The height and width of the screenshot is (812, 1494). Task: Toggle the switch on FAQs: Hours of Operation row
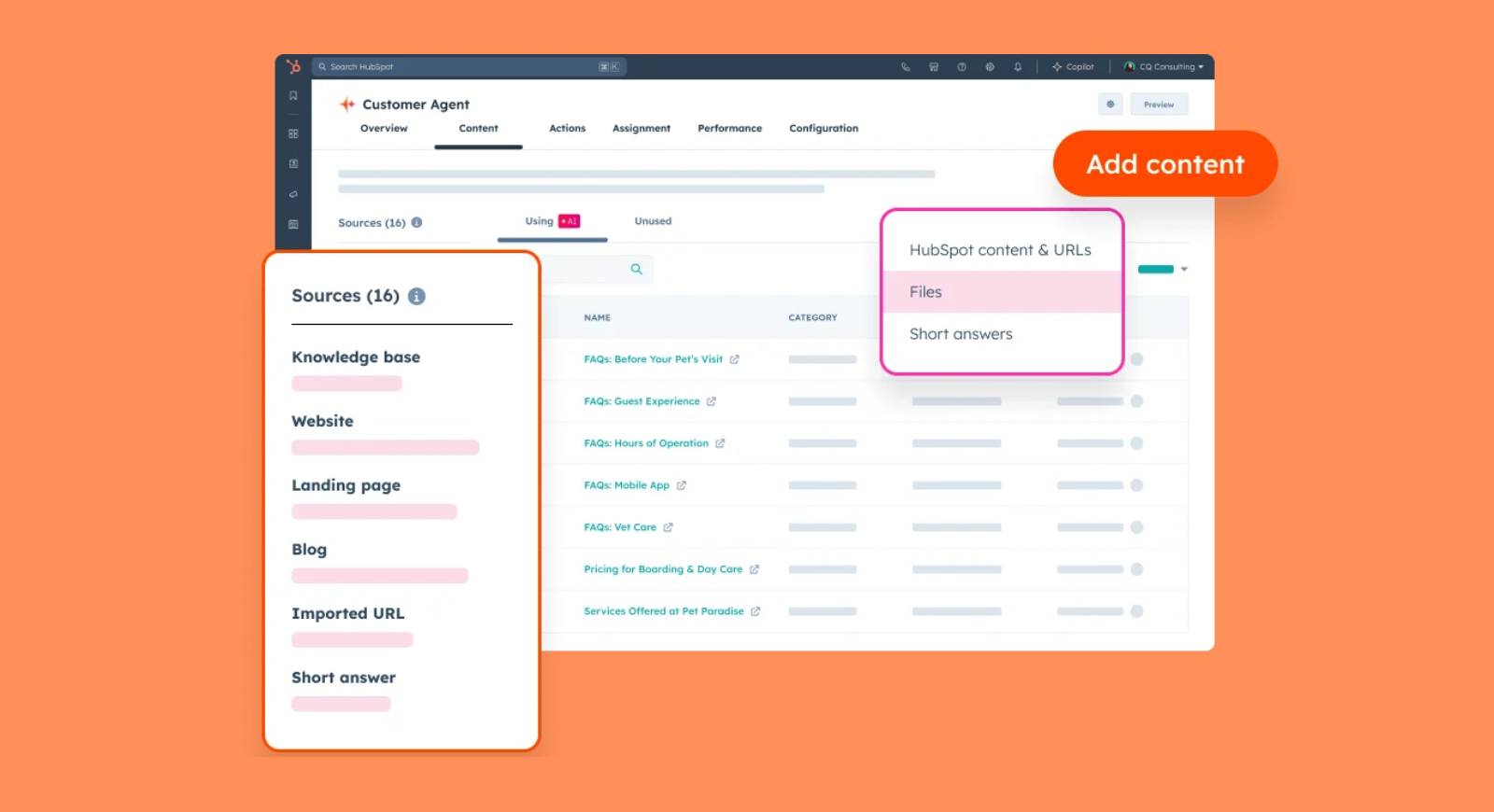[1136, 443]
